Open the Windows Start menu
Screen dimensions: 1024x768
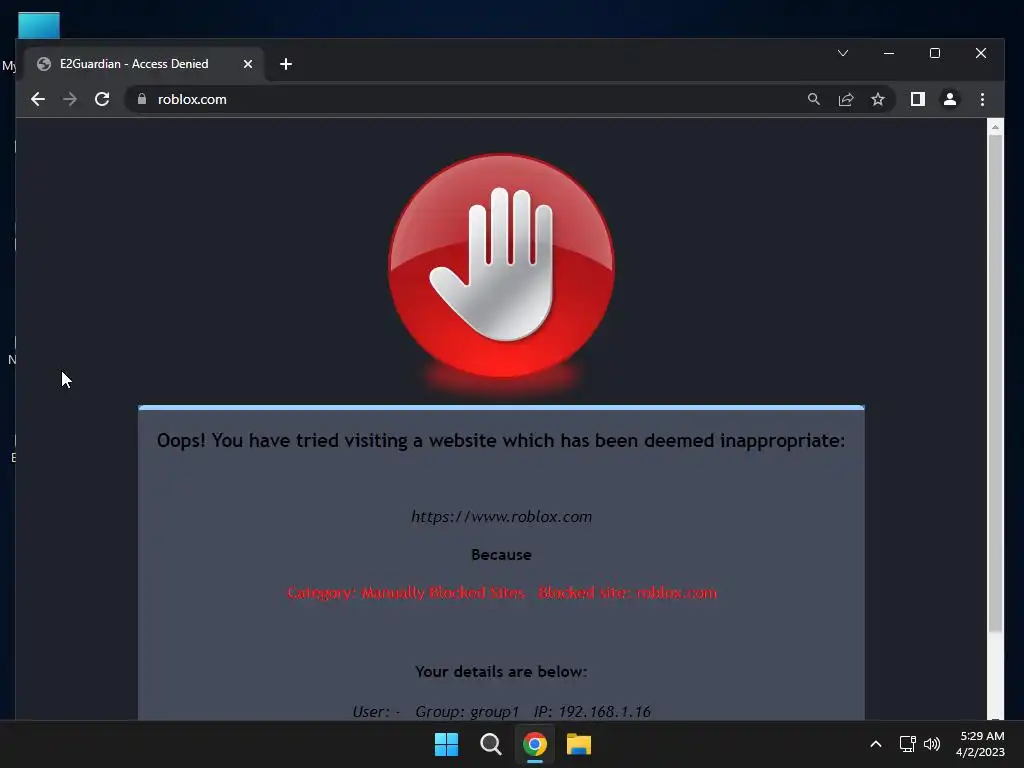[447, 744]
